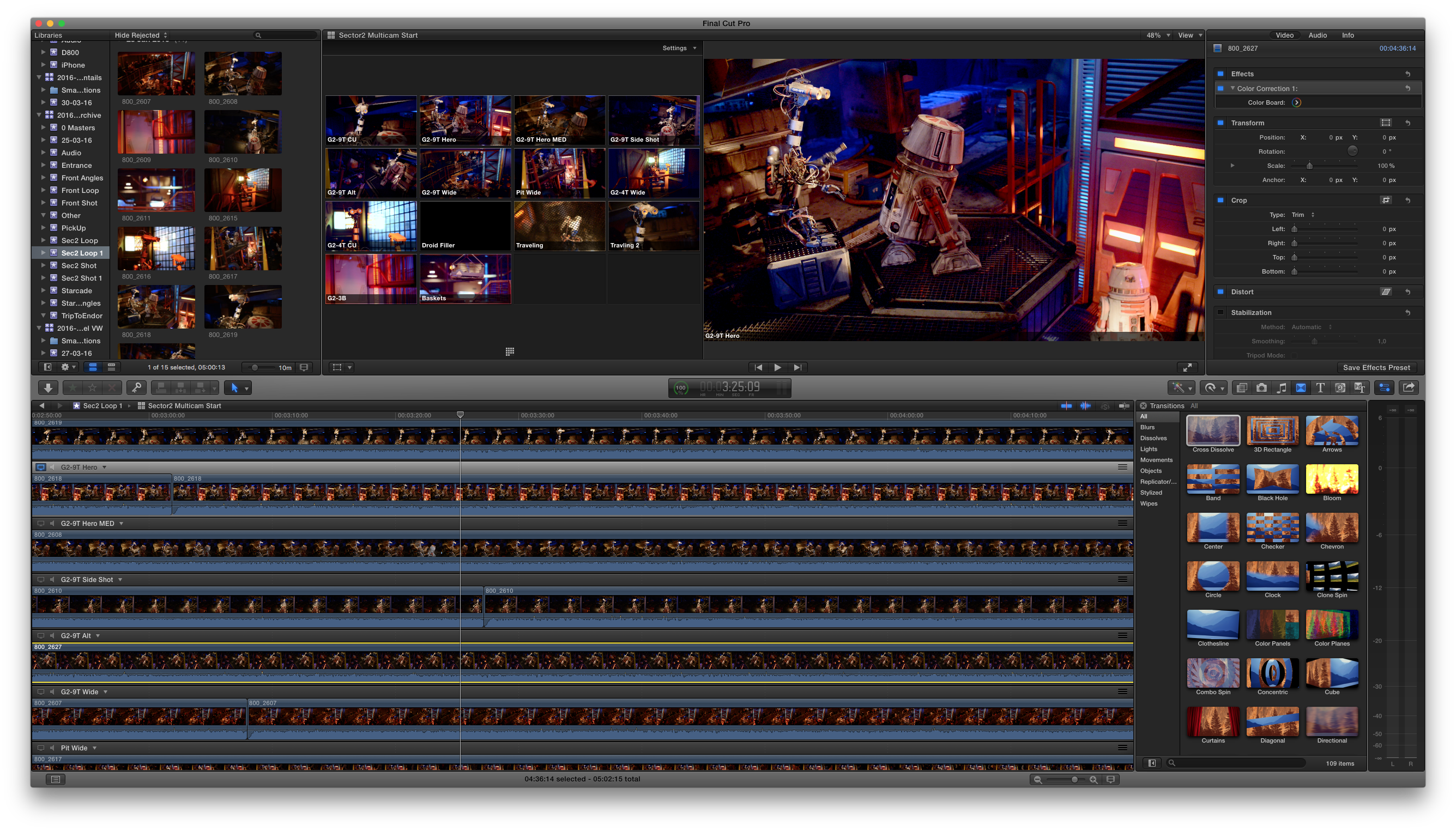Play the viewer clip
The image size is (1456, 831).
[777, 368]
